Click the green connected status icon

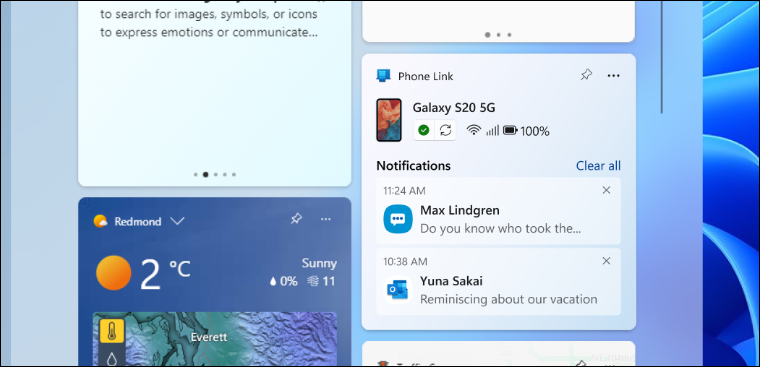tap(424, 130)
